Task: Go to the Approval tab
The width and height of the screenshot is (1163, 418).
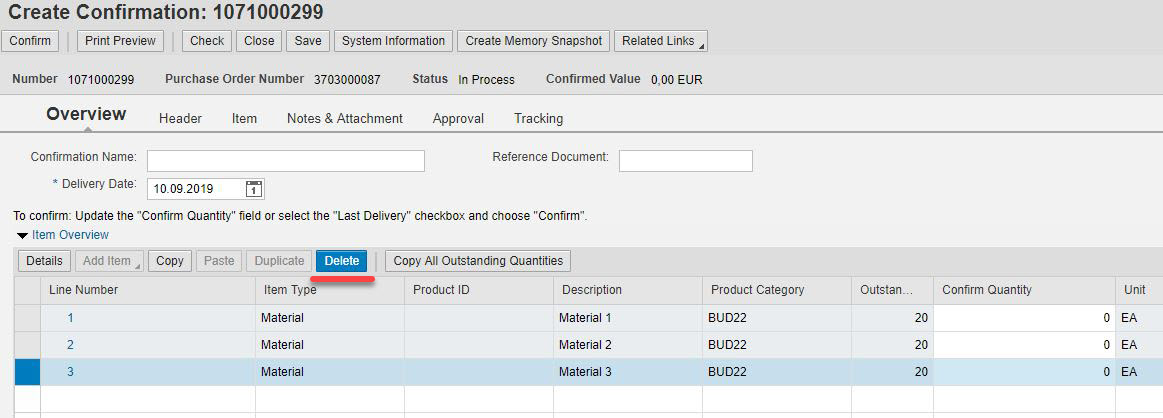Action: (458, 119)
